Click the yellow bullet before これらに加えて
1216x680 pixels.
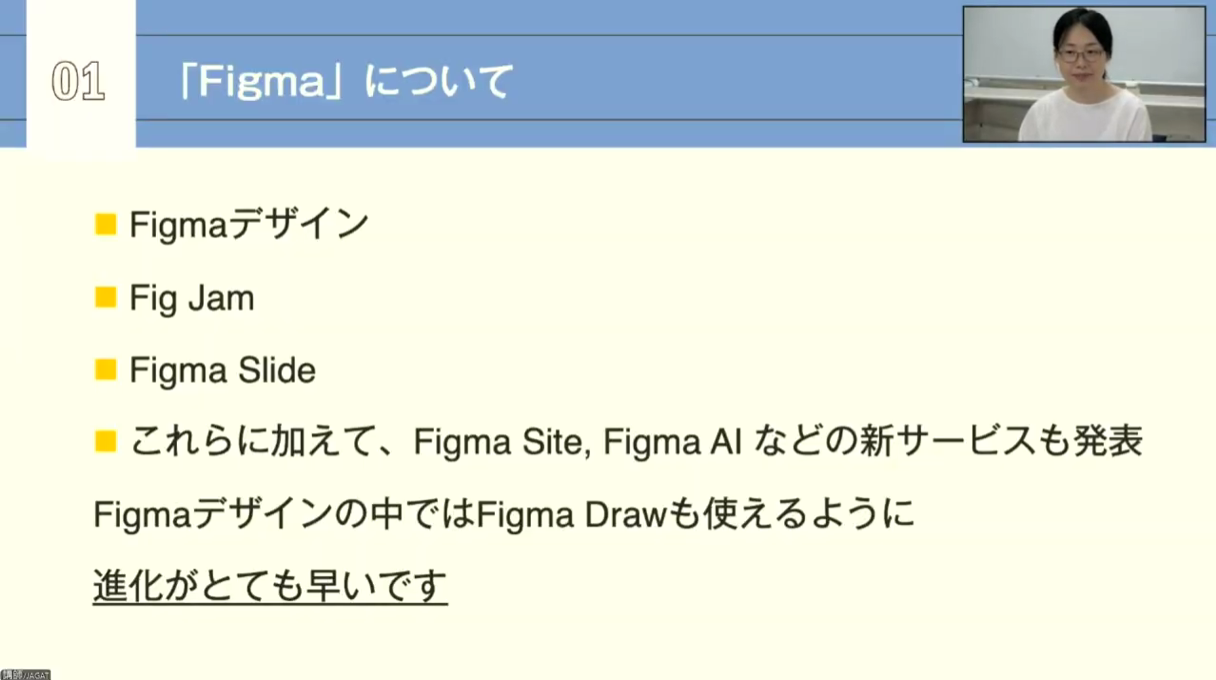pyautogui.click(x=105, y=441)
